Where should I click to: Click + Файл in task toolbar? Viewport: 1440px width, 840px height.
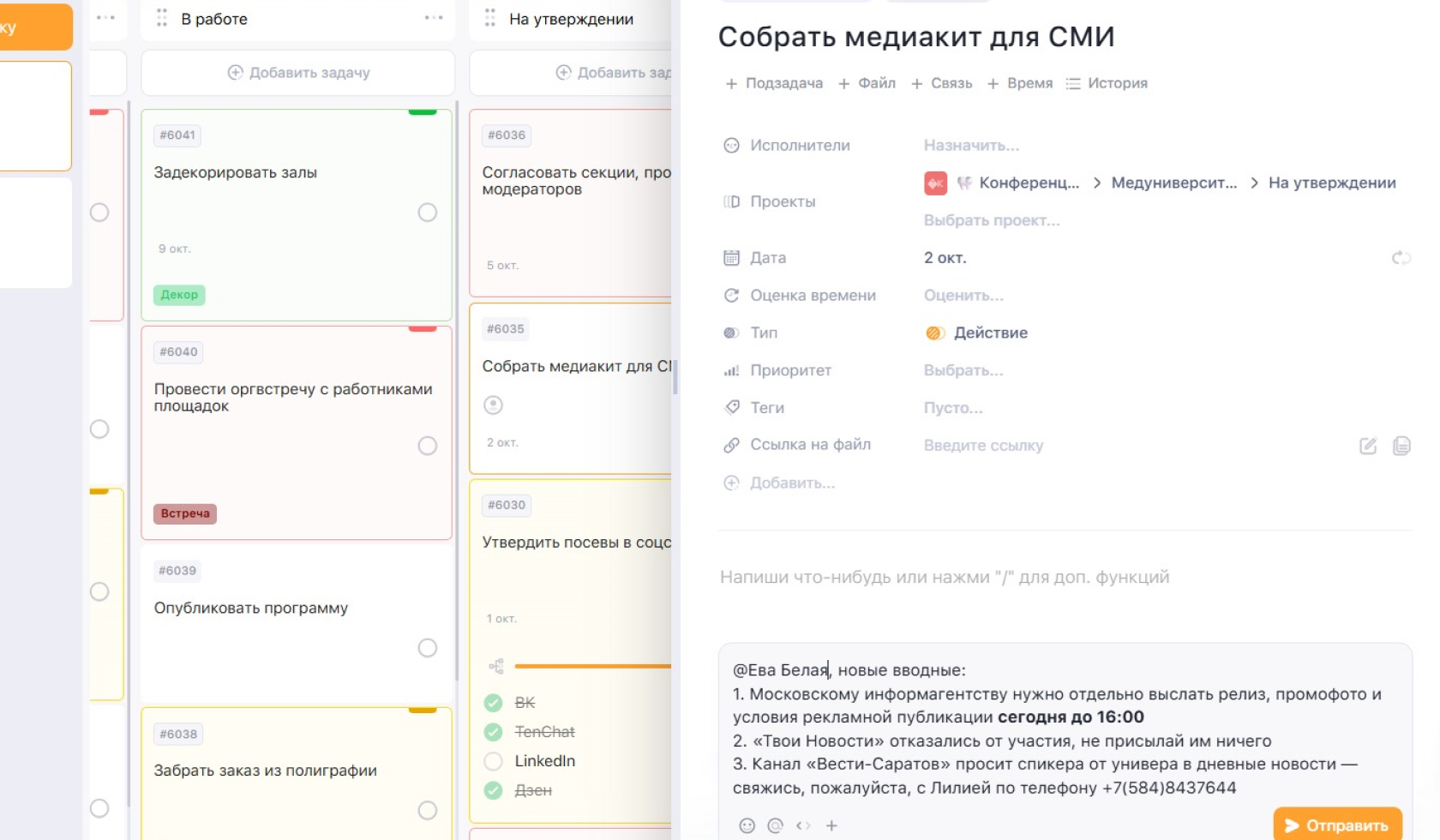coord(867,83)
